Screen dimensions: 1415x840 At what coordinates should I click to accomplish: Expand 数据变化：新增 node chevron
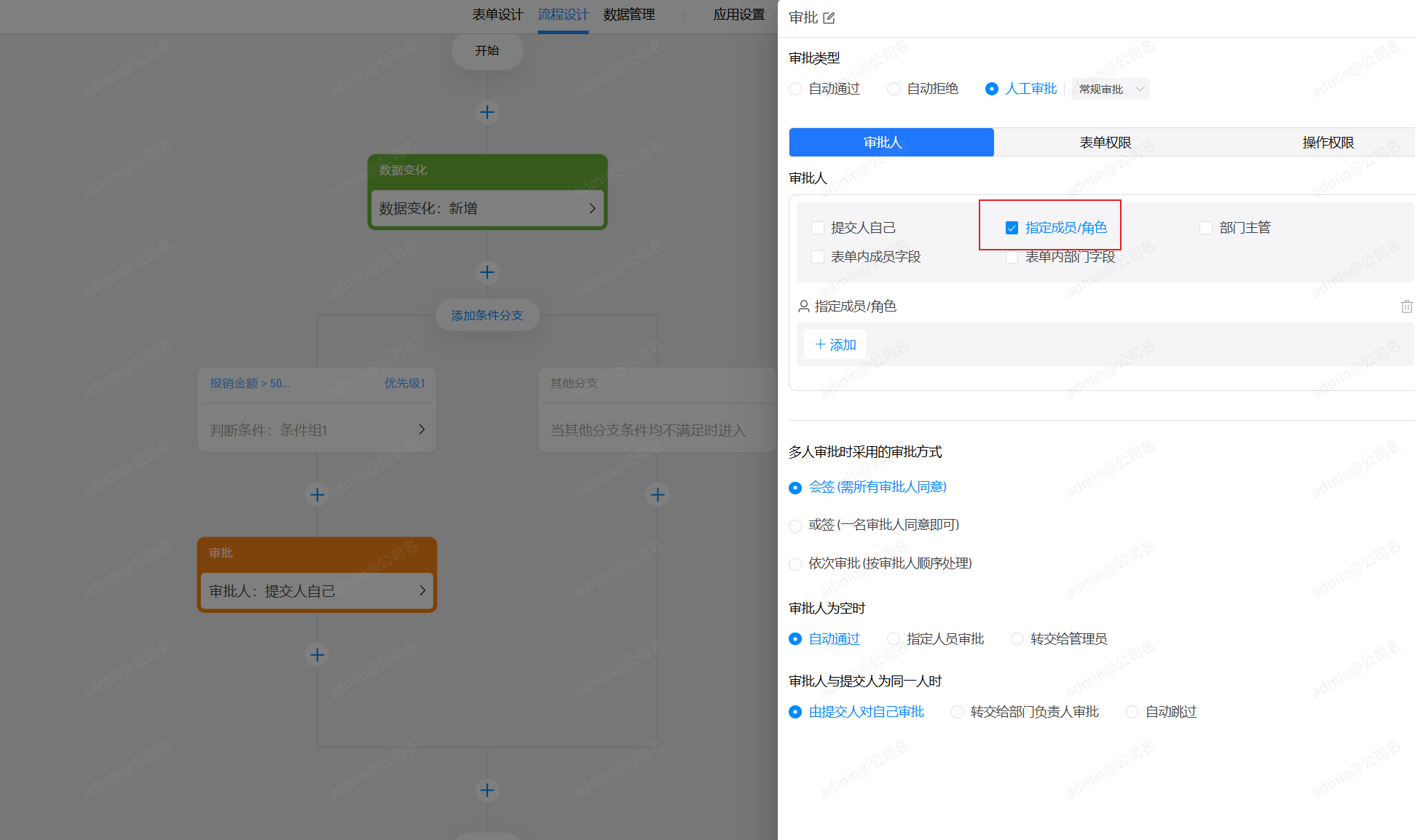tap(592, 209)
